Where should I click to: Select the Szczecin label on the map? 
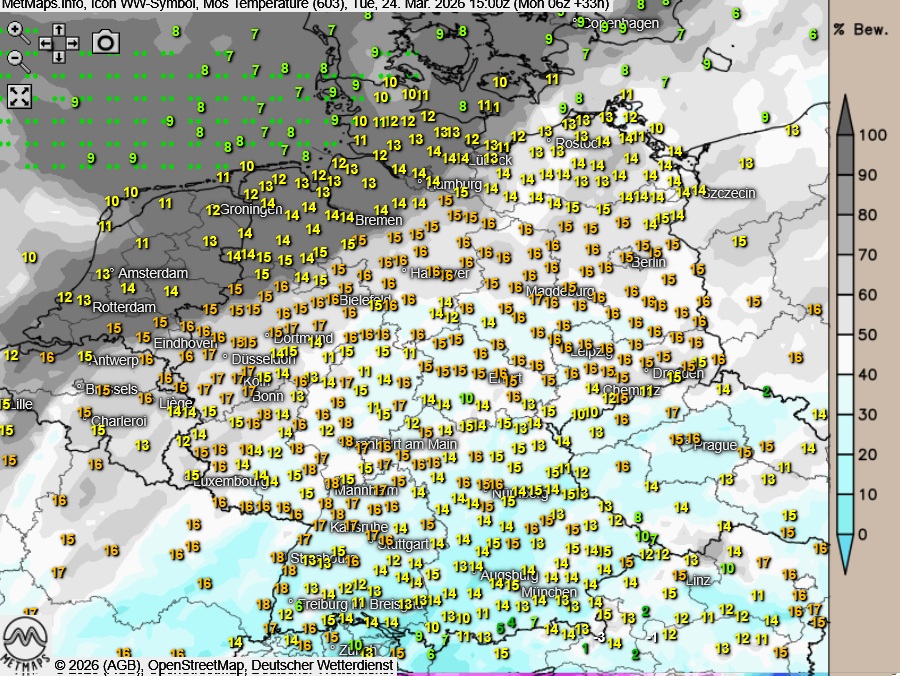[x=727, y=193]
